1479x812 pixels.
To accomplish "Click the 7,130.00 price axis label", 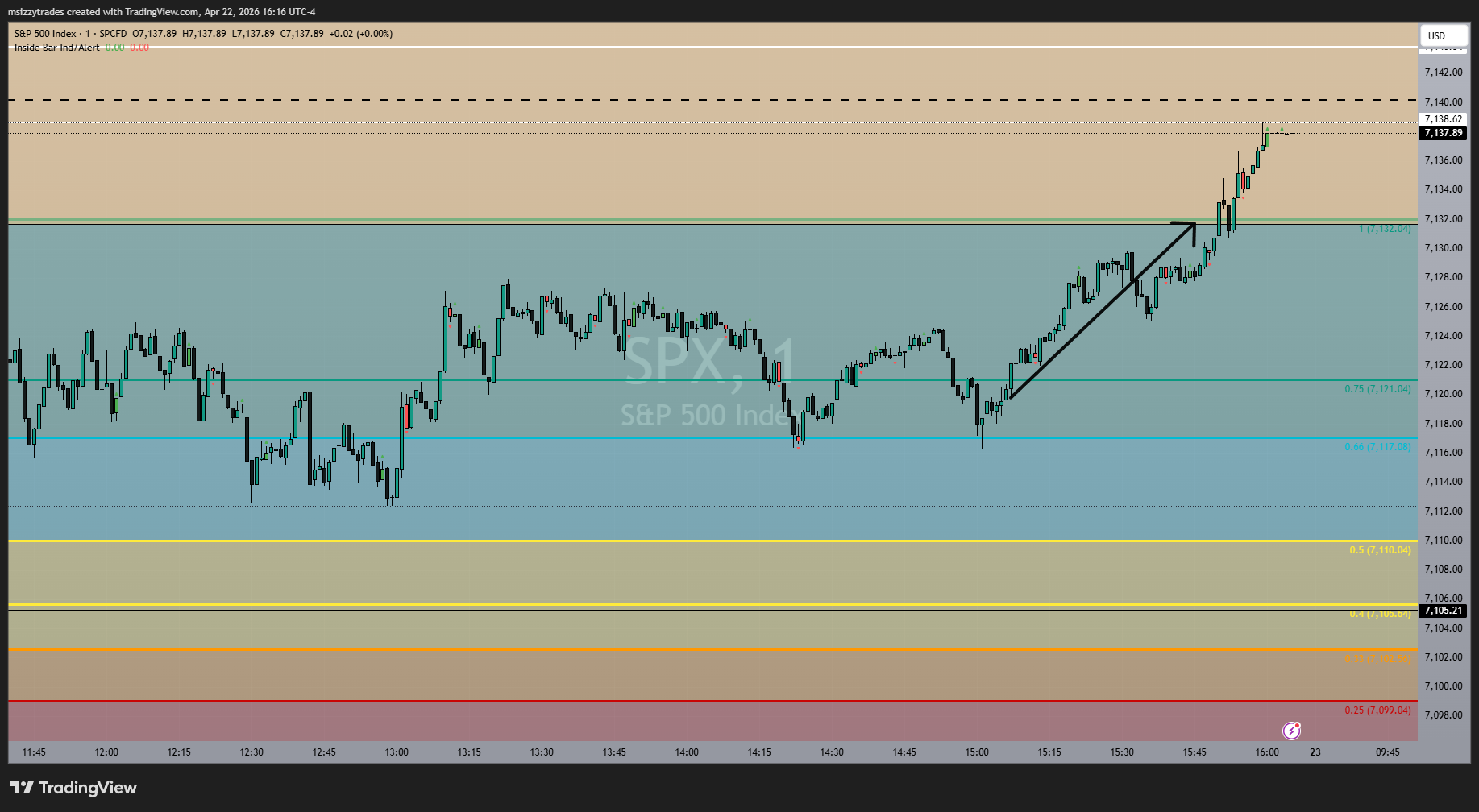I will click(1444, 248).
